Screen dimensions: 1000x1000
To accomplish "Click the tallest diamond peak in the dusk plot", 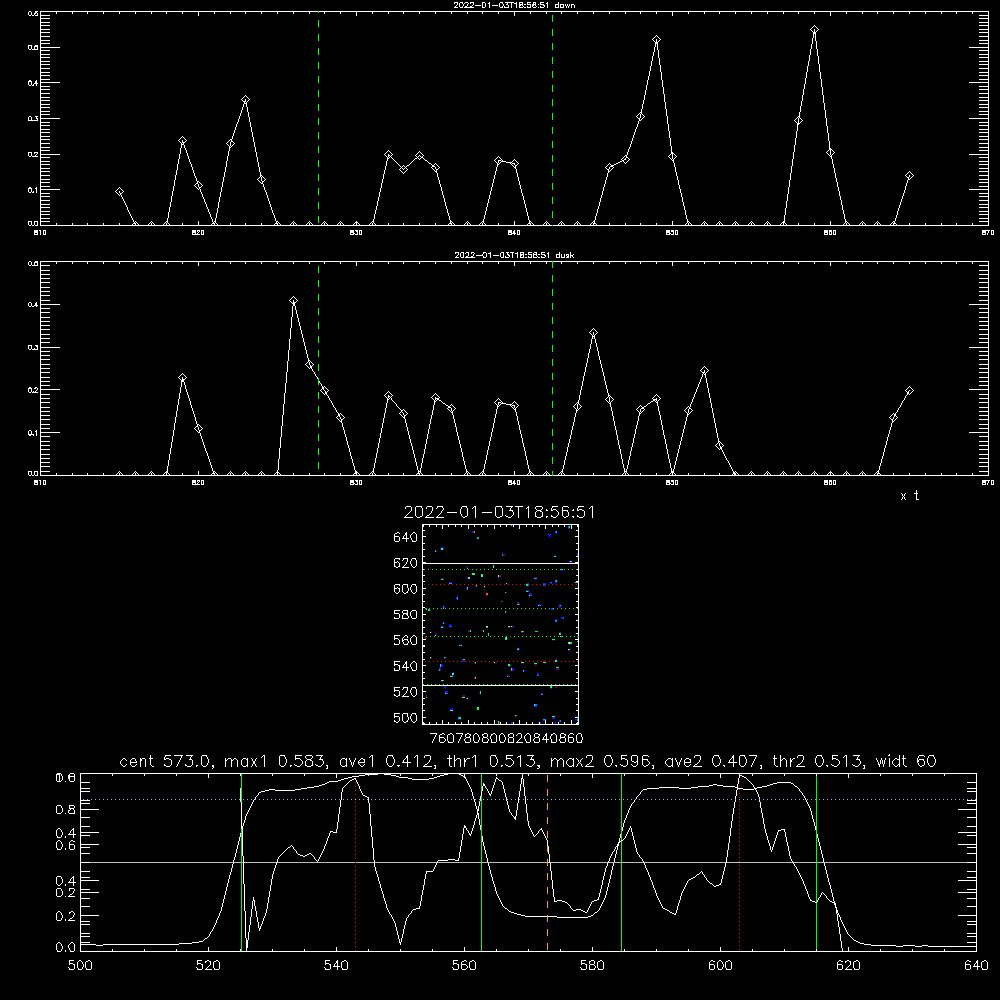I will [293, 300].
